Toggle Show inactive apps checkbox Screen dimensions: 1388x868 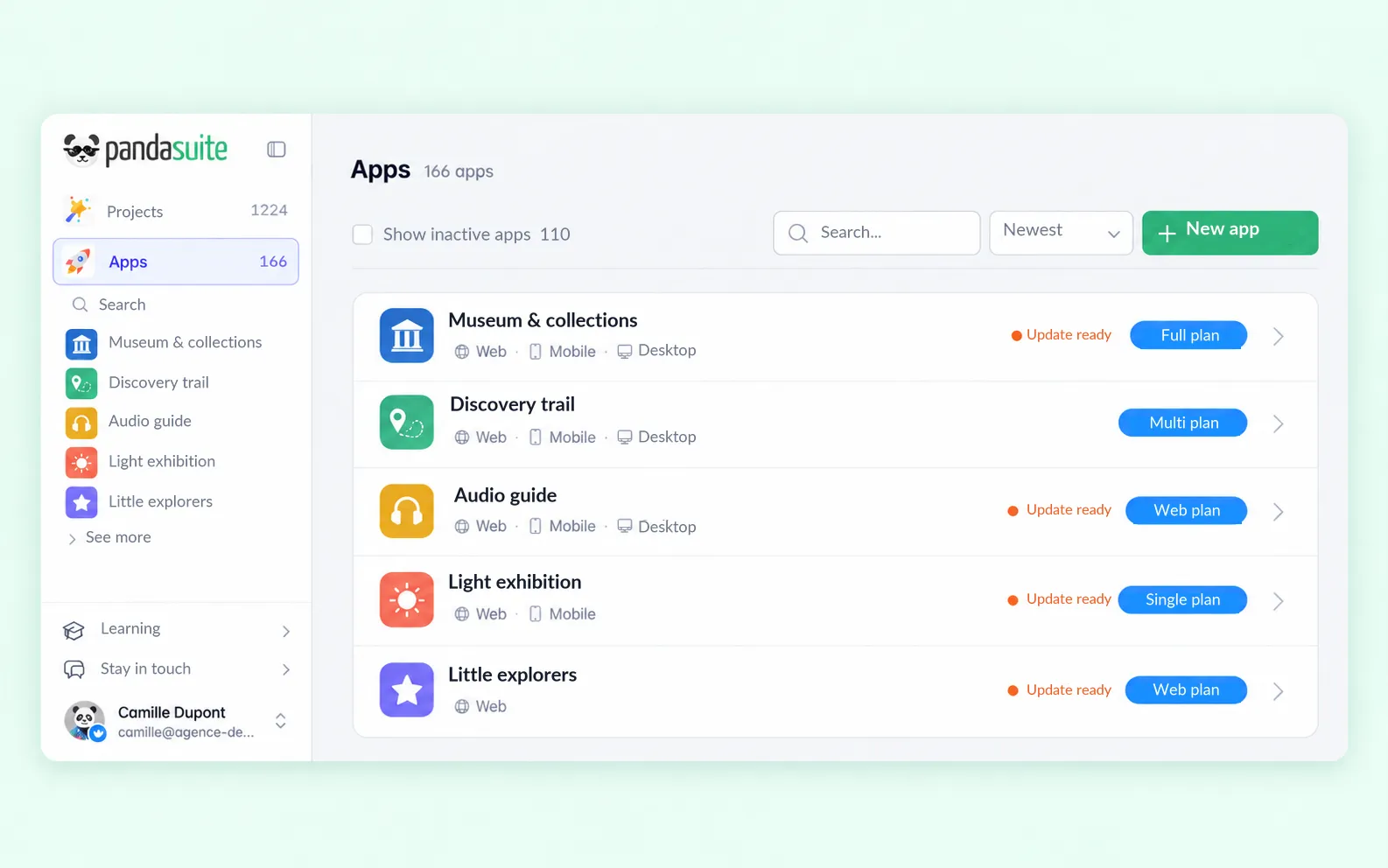[362, 234]
